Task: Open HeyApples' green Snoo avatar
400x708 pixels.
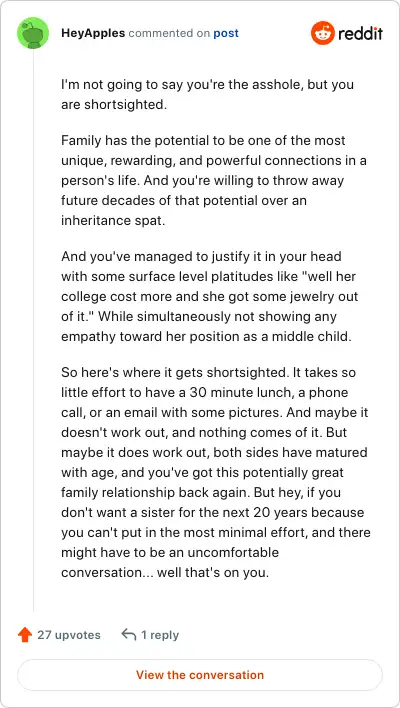Action: click(x=33, y=33)
